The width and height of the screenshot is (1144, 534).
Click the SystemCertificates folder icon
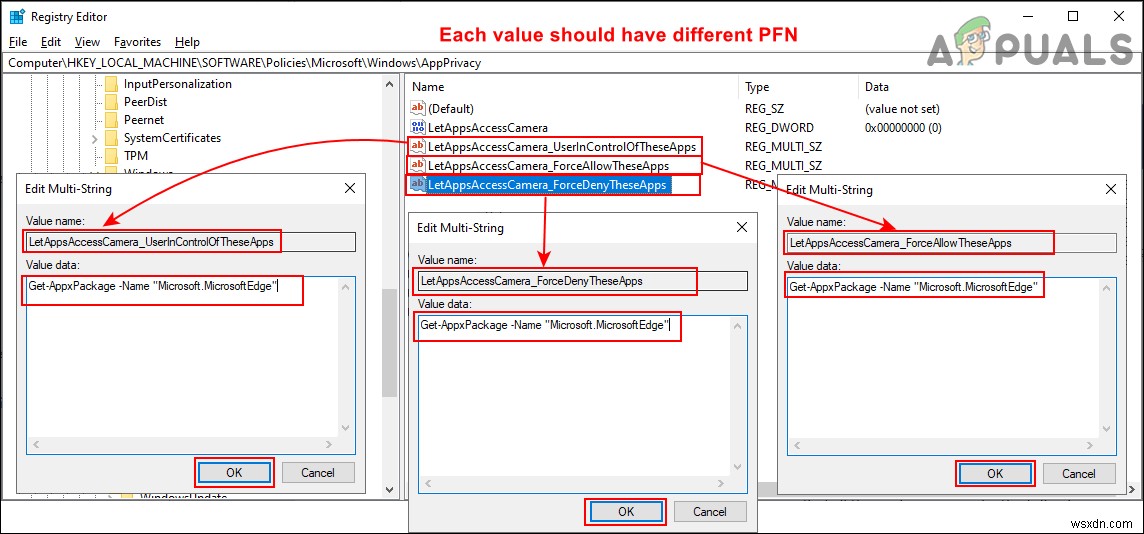tap(111, 138)
